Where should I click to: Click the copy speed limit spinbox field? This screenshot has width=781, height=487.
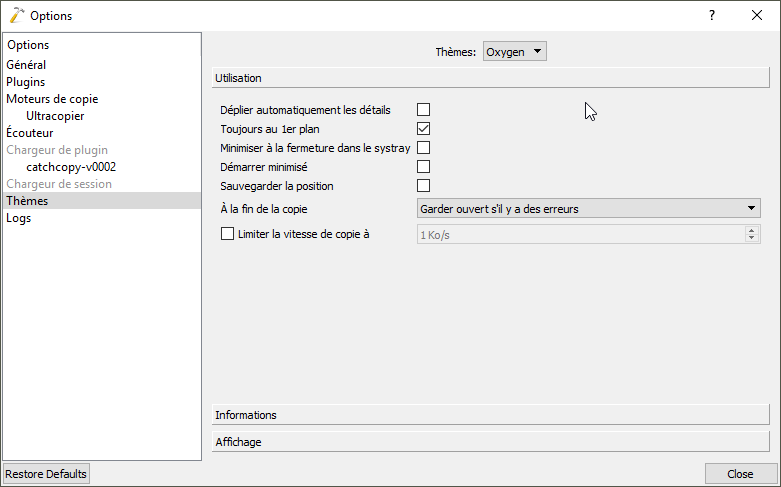(x=580, y=234)
